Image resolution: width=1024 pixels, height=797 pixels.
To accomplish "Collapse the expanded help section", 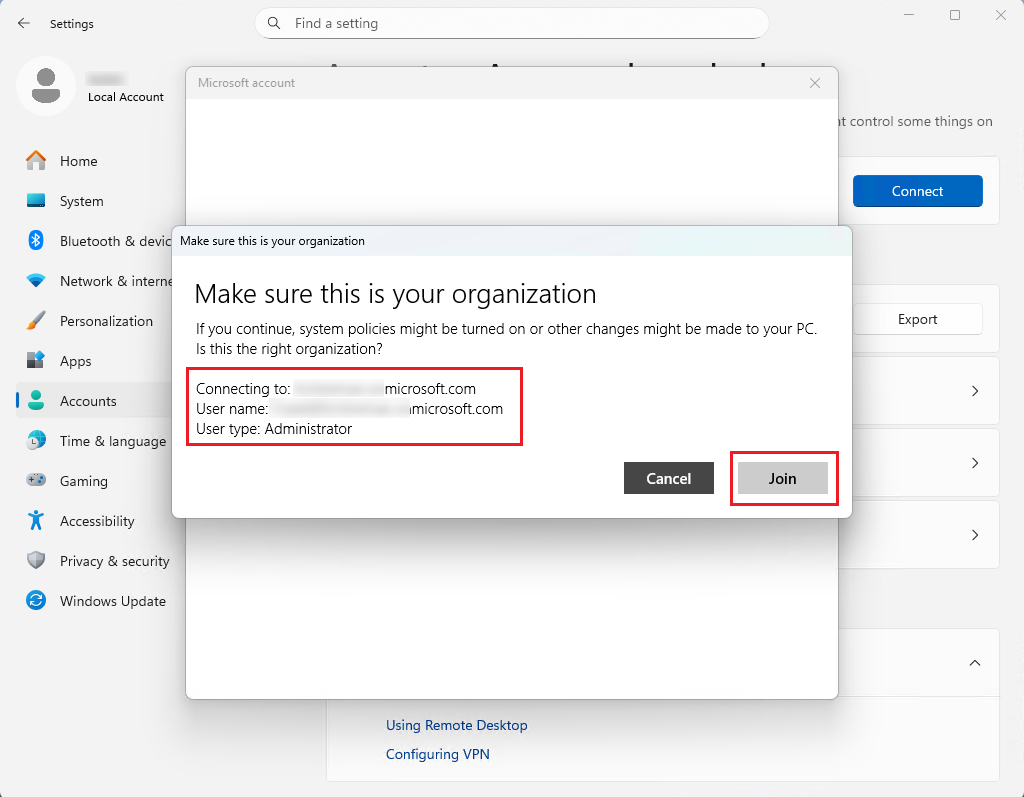I will [x=974, y=662].
